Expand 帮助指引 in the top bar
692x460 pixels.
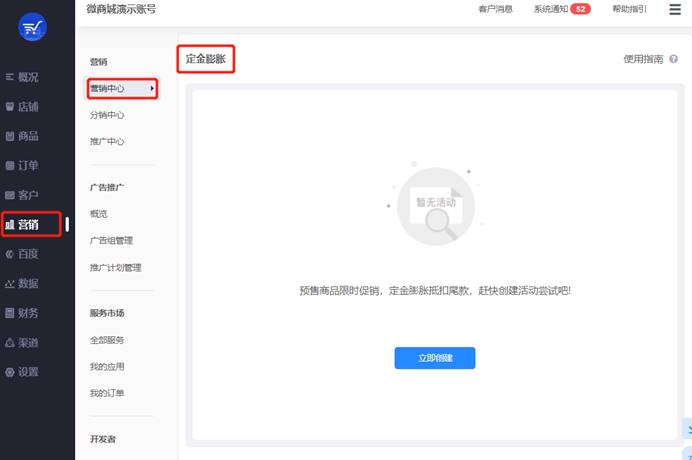click(629, 9)
